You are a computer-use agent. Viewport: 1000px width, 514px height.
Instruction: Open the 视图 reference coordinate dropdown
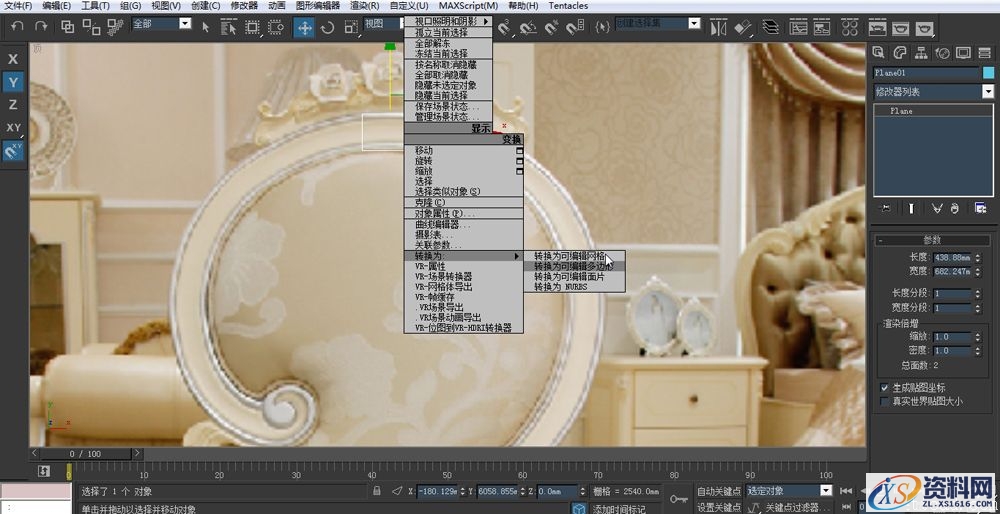pyautogui.click(x=384, y=23)
